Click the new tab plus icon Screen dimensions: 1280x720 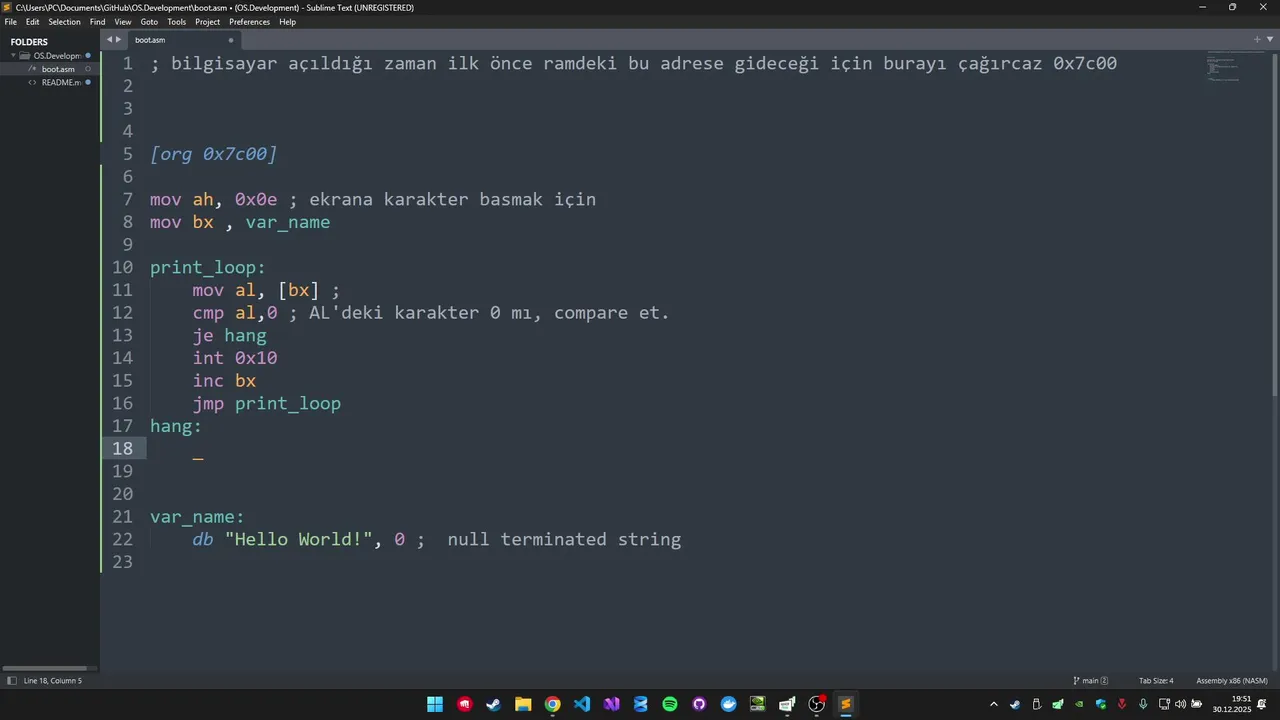[x=1257, y=40]
